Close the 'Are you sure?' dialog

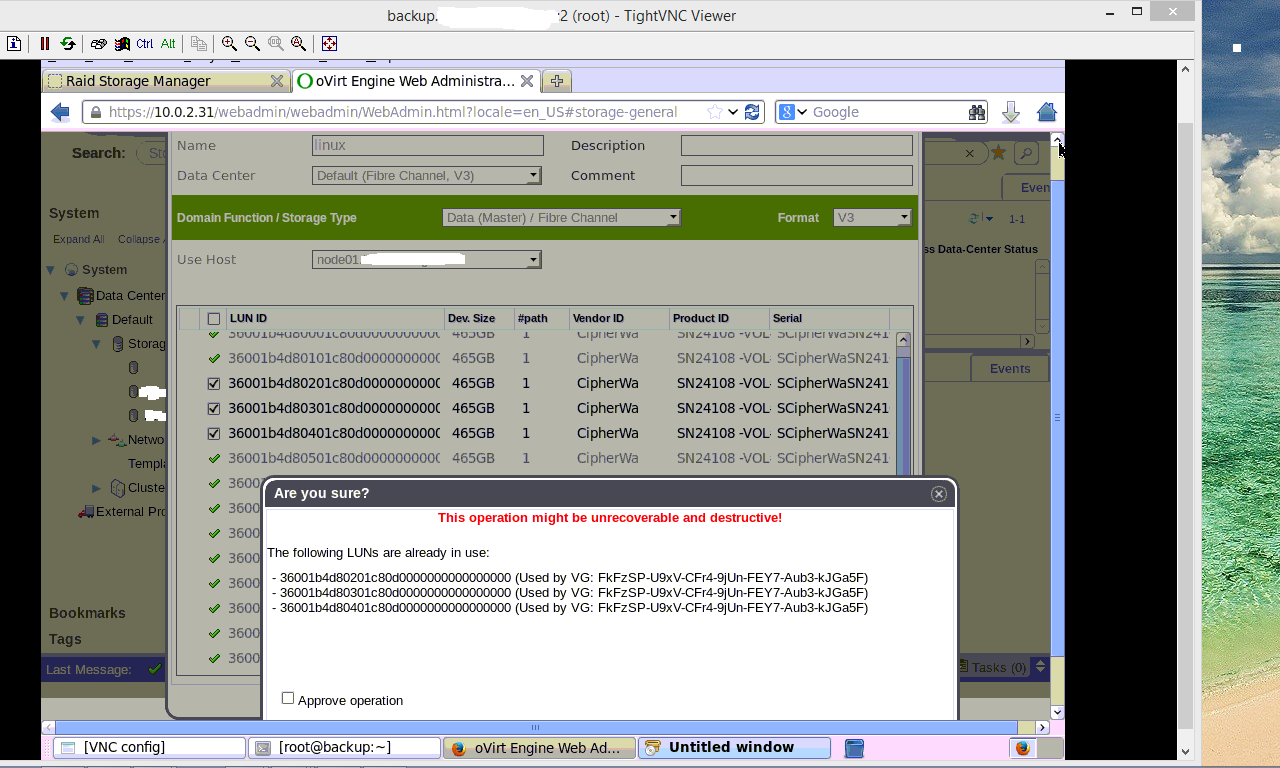938,494
